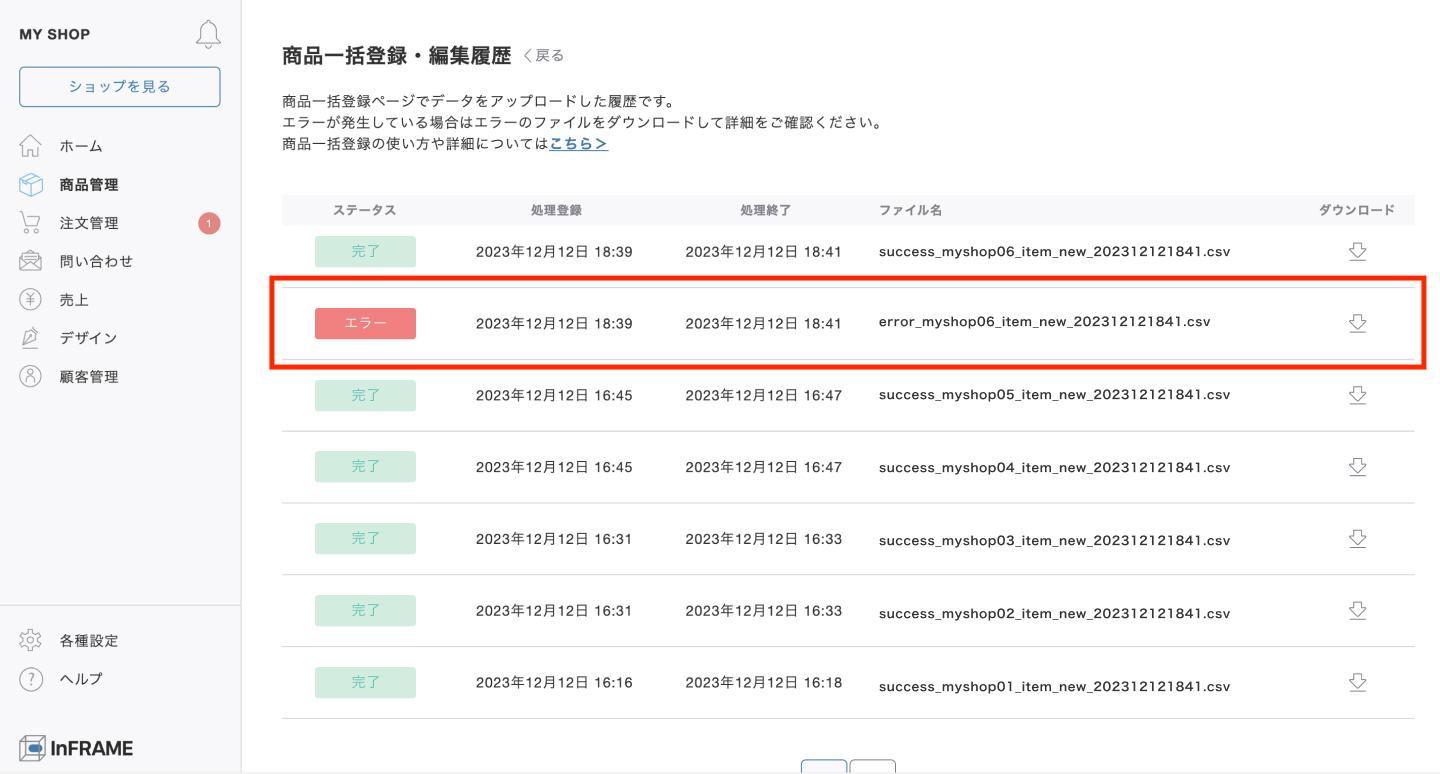1440x774 pixels.
Task: Click the InFRAME logo
Action: click(x=75, y=747)
